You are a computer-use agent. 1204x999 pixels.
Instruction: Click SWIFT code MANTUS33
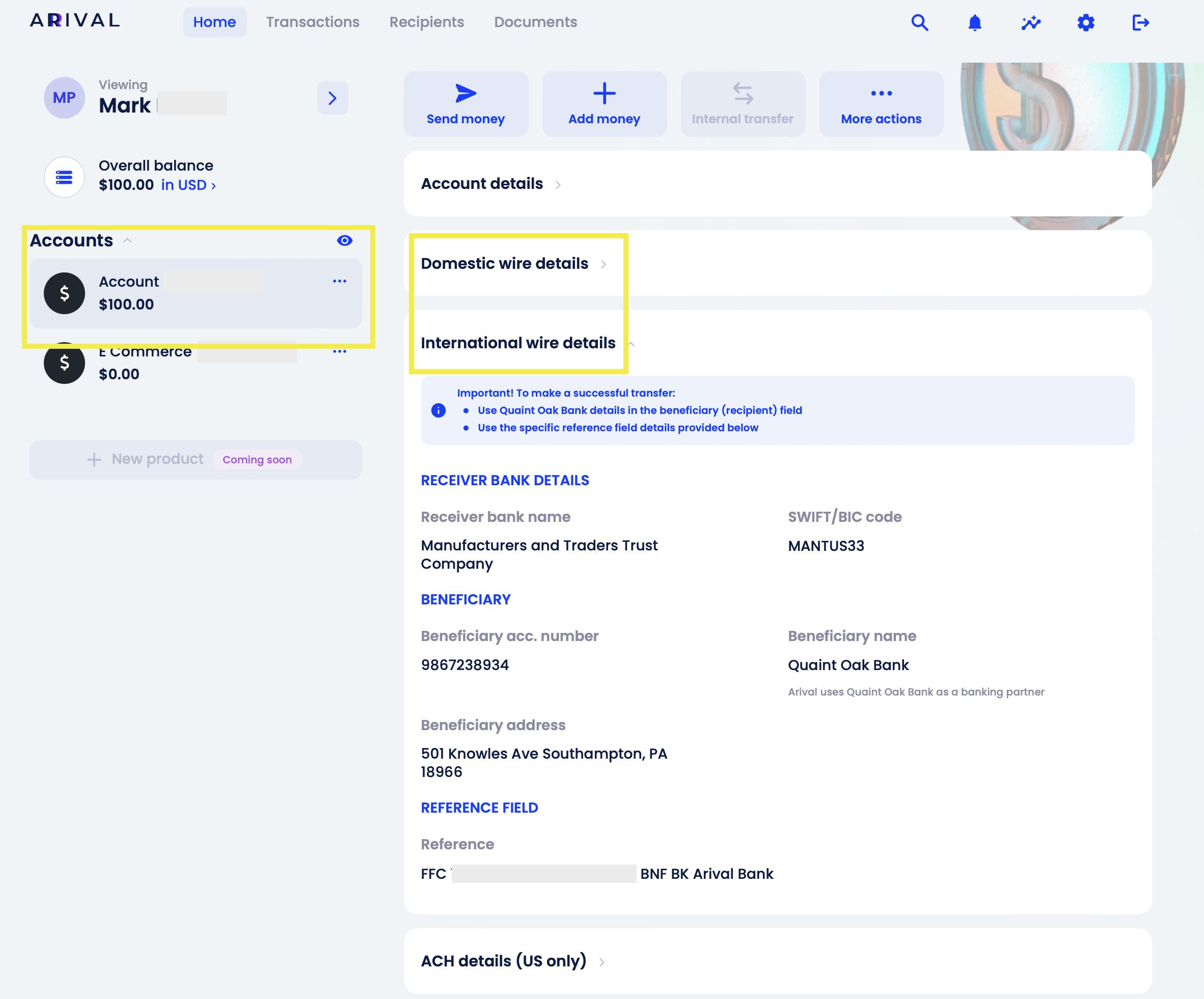click(x=826, y=546)
